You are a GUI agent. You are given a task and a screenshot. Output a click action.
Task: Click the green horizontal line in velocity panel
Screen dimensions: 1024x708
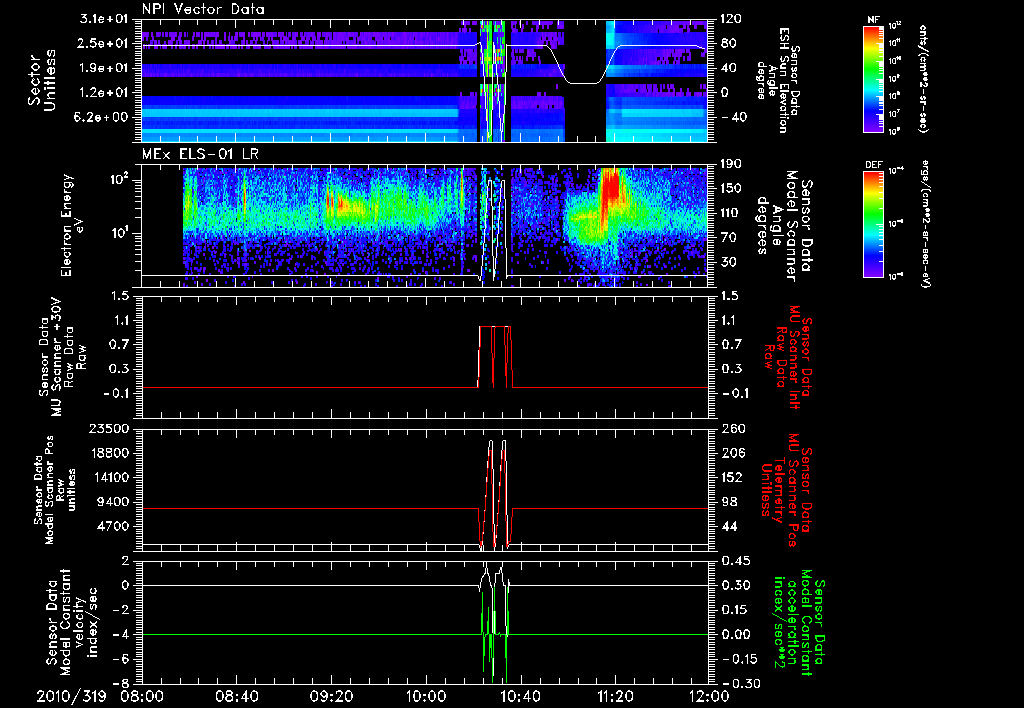click(x=300, y=634)
